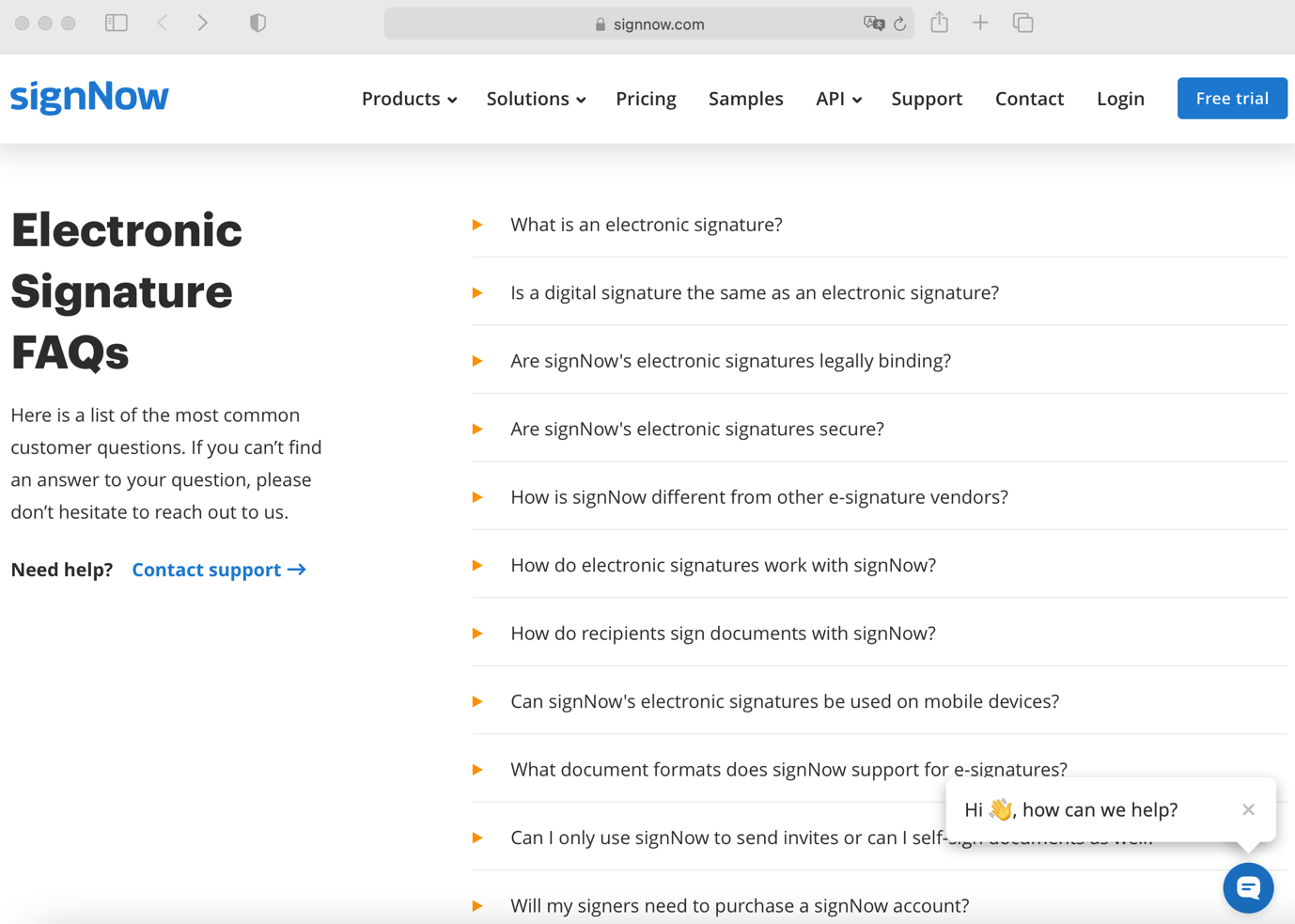Expand the legally binding question
1295x924 pixels.
(x=730, y=361)
